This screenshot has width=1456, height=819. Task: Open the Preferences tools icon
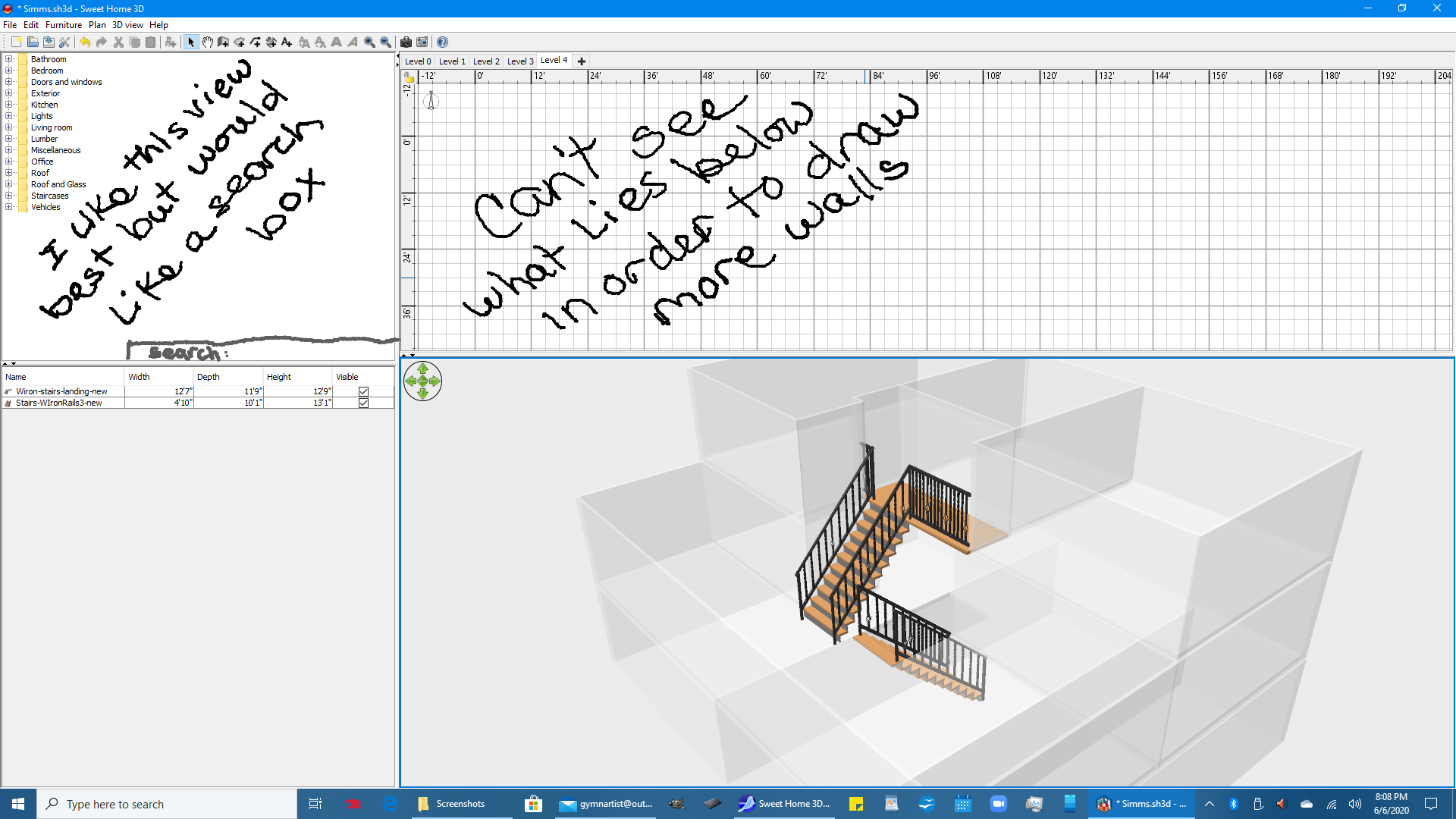(64, 42)
